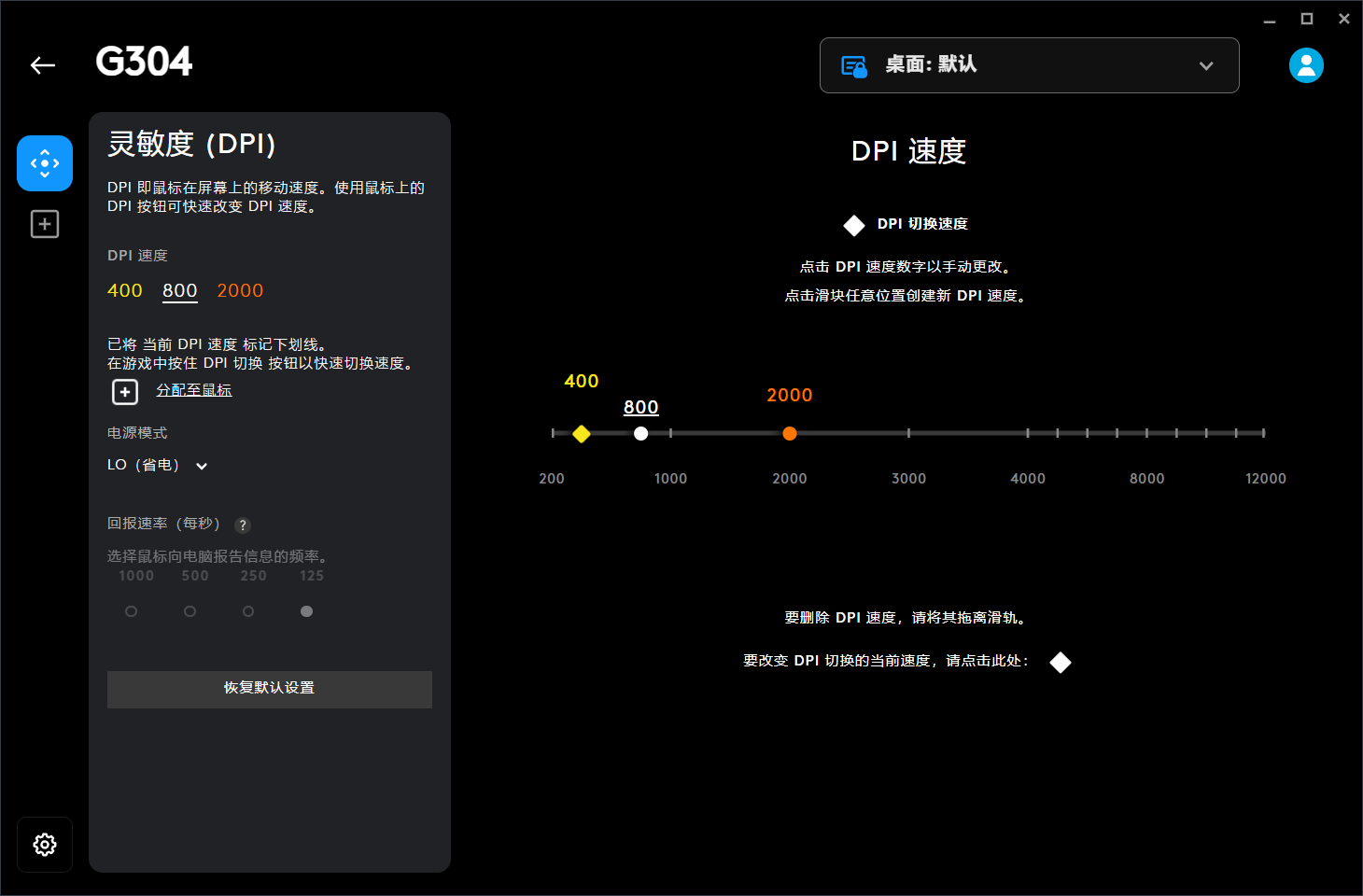1363x896 pixels.
Task: Select 500 report rate radio button
Action: [x=190, y=611]
